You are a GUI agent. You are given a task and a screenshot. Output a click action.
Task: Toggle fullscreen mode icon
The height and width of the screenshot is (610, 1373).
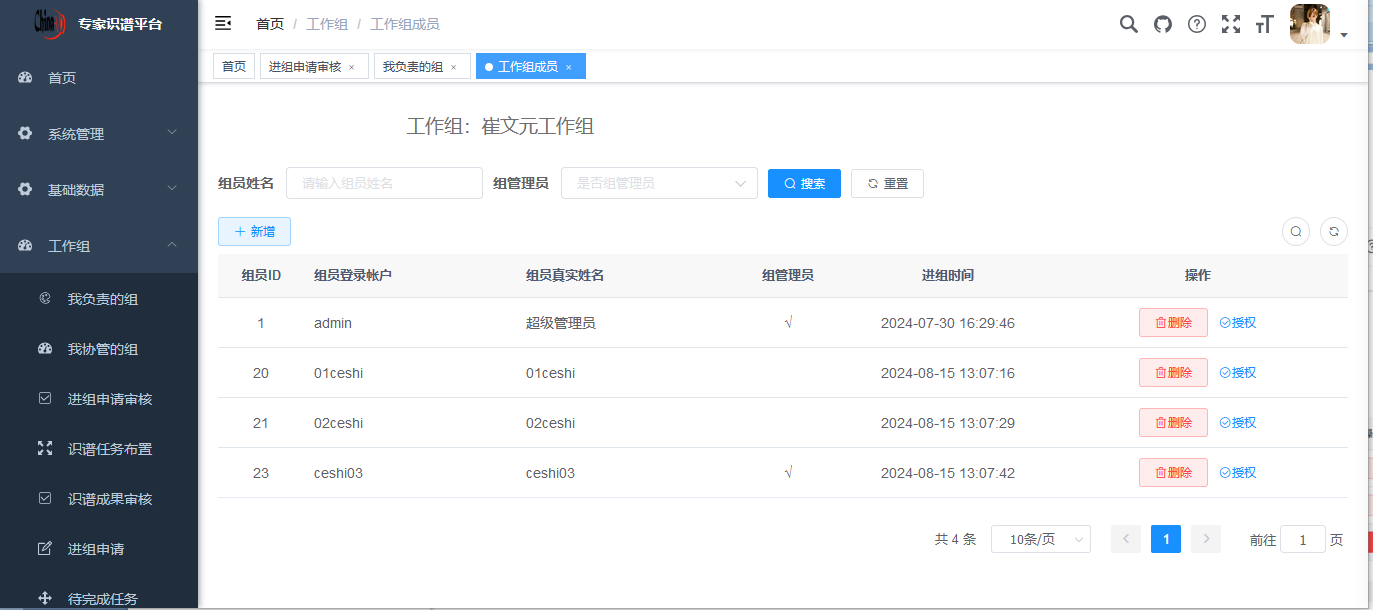pyautogui.click(x=1231, y=24)
